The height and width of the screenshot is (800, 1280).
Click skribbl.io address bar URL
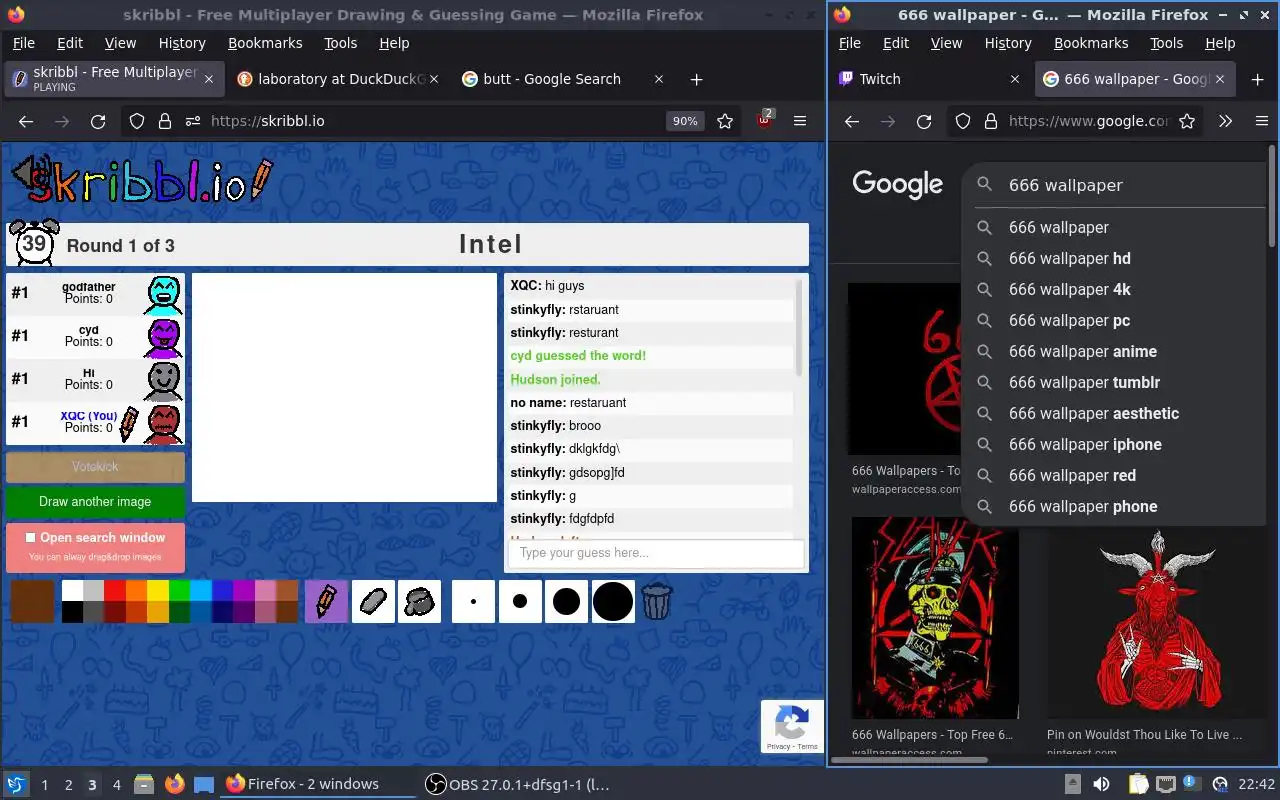click(x=267, y=121)
